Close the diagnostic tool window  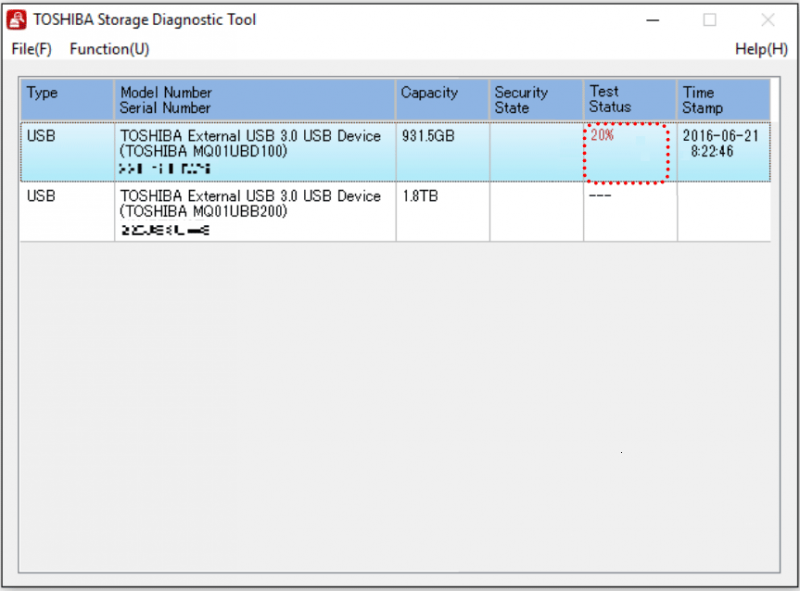click(x=768, y=20)
